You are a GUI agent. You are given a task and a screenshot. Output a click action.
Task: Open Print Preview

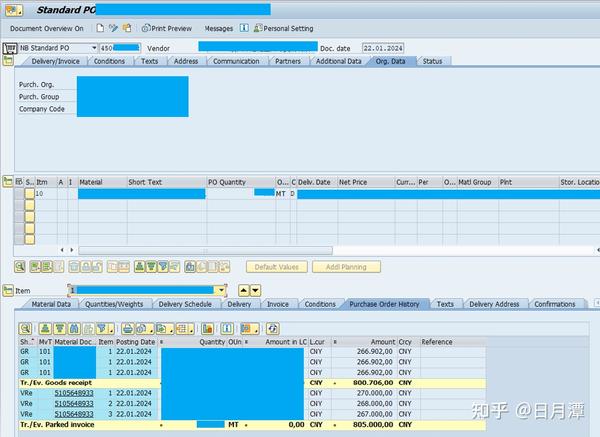(167, 28)
